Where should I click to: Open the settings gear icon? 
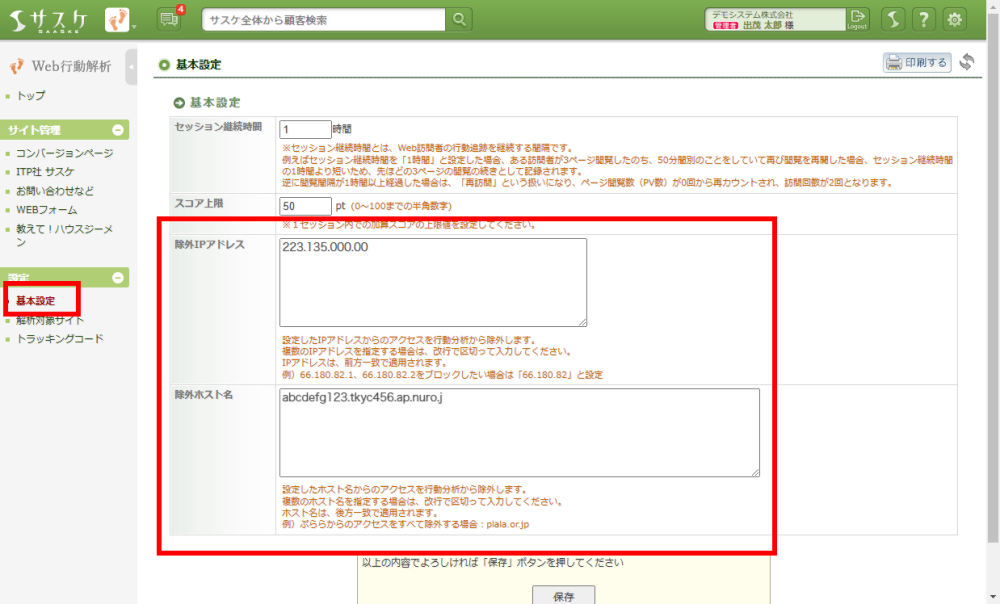pos(954,20)
